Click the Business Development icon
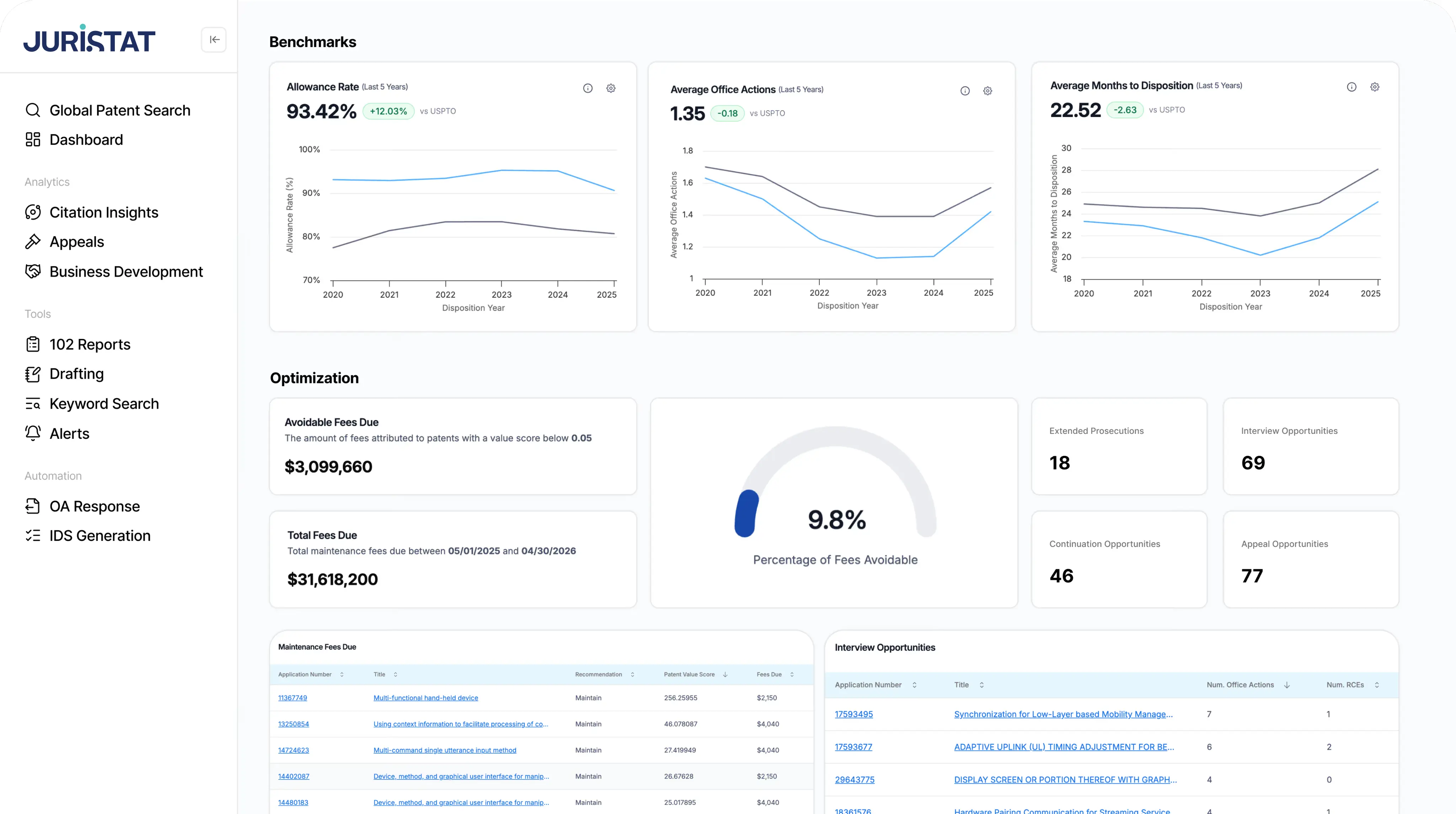 (x=33, y=271)
